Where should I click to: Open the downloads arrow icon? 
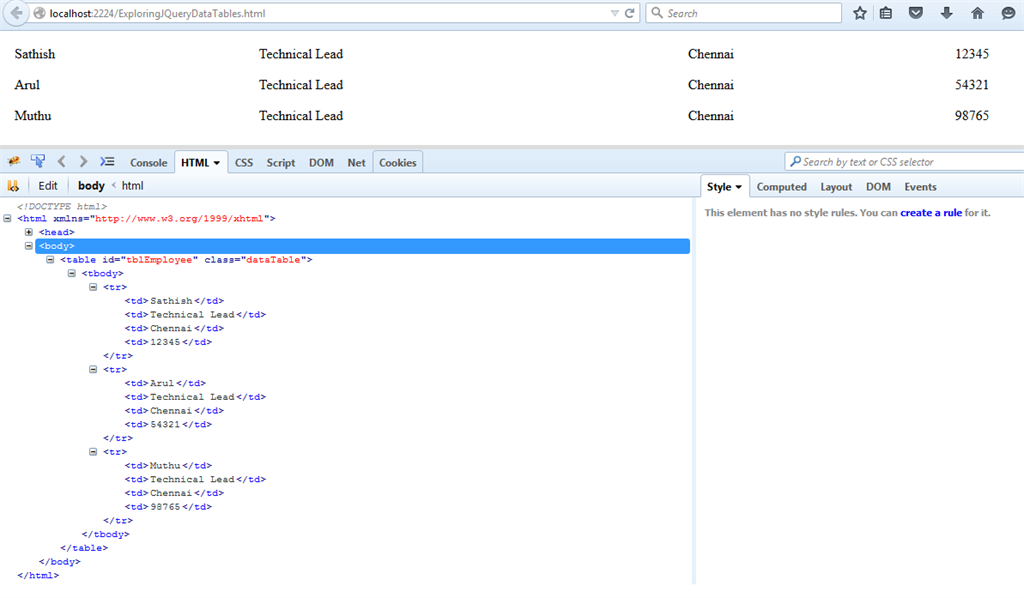pos(946,13)
